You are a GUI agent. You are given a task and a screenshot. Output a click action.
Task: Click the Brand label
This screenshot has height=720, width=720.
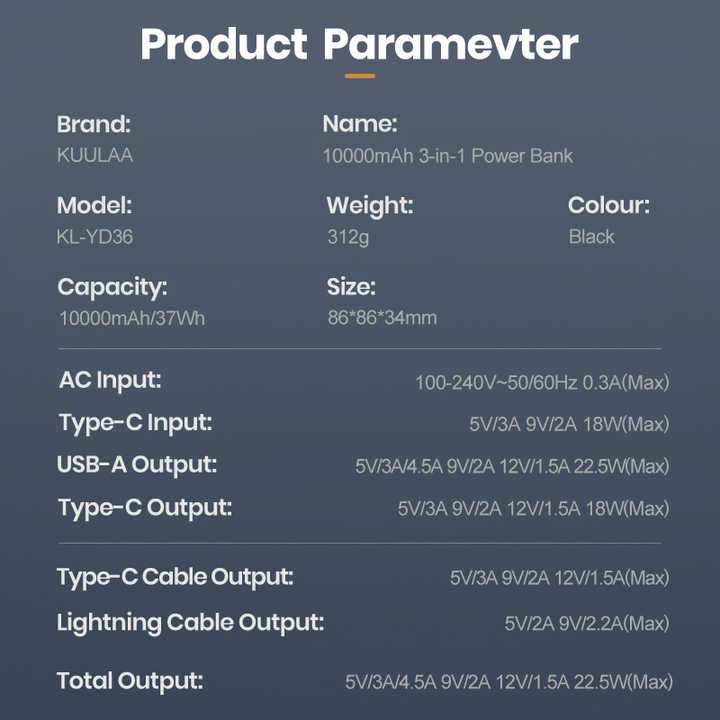(94, 124)
